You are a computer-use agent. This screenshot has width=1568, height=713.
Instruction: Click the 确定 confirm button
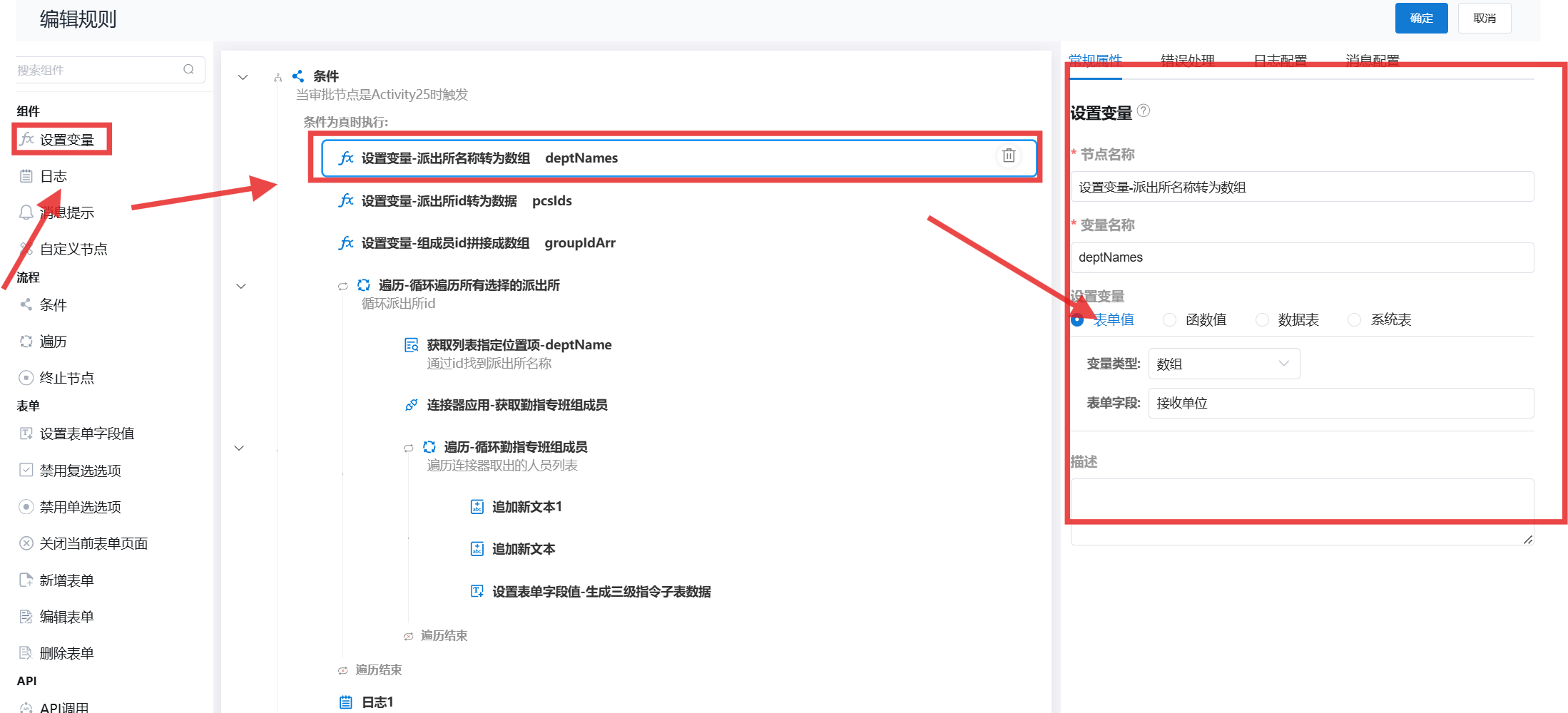pos(1420,18)
